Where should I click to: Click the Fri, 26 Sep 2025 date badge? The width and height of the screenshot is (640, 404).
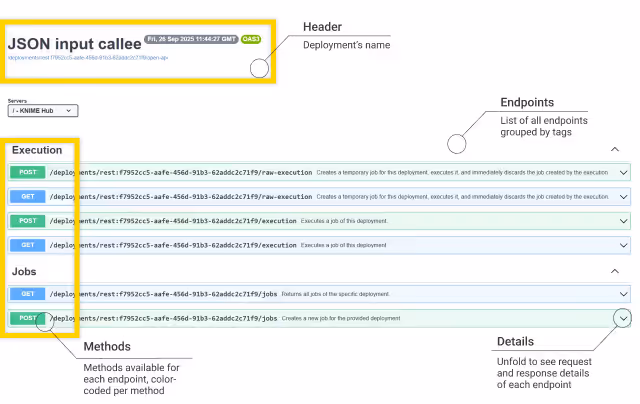[x=191, y=39]
